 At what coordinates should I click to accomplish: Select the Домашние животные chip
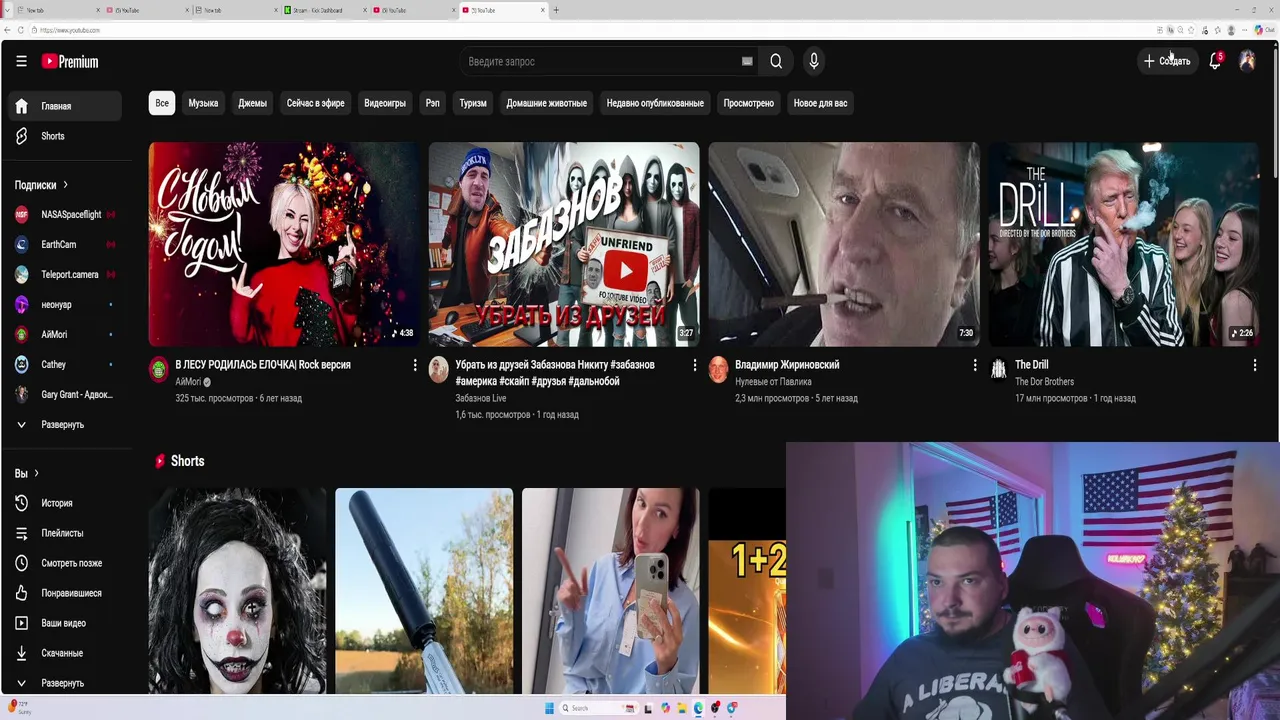pos(547,103)
